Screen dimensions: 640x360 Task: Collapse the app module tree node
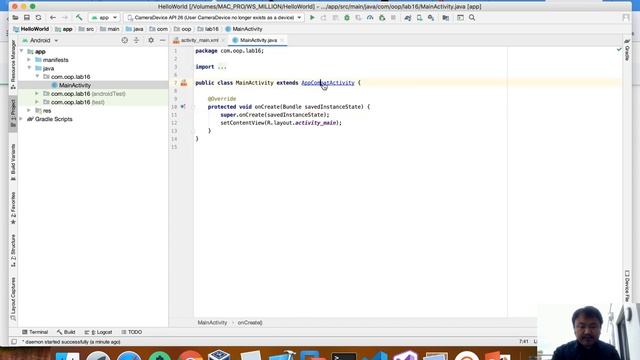[22, 51]
